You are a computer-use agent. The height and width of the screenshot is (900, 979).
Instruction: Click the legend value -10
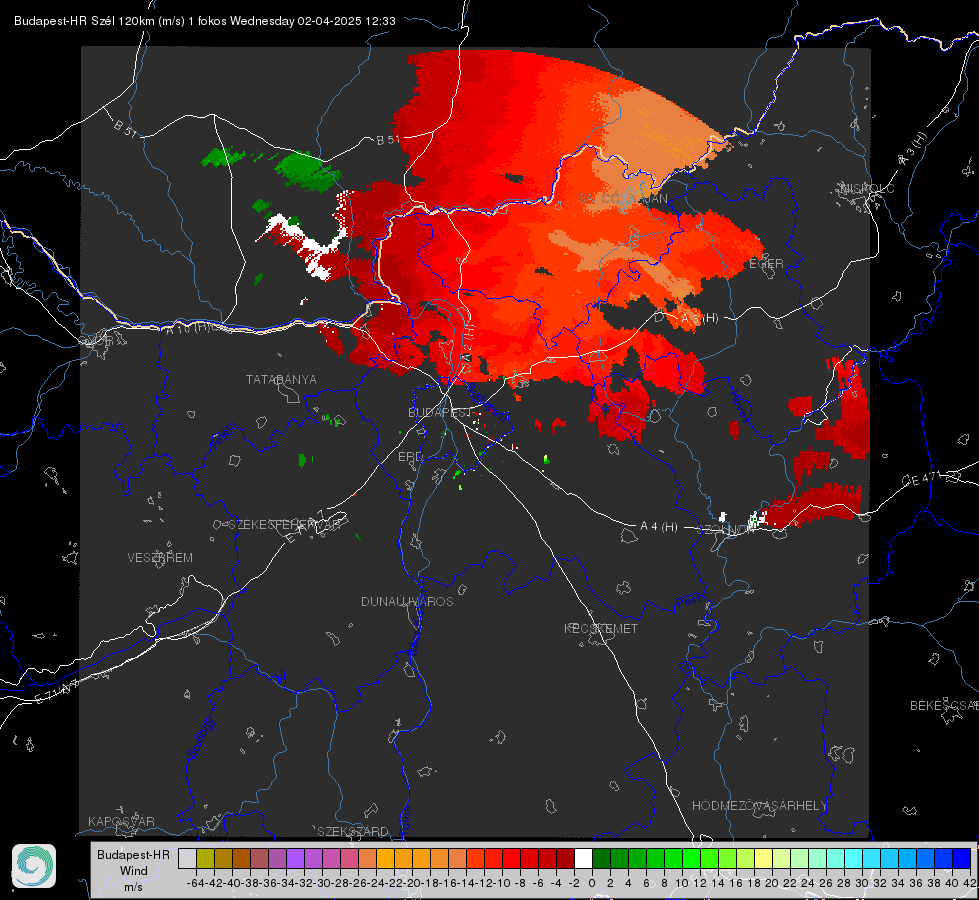click(502, 883)
